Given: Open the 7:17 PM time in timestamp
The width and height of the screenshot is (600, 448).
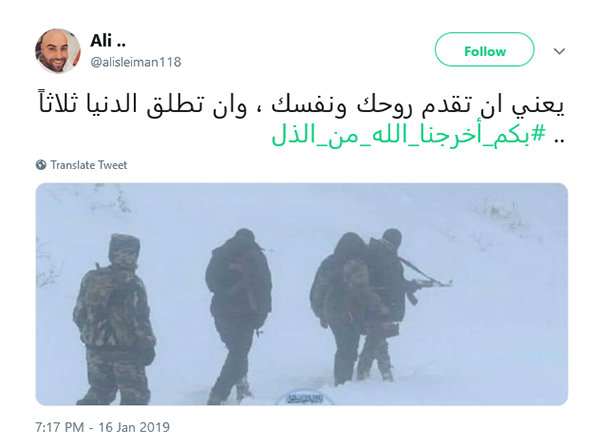Looking at the screenshot, I should coord(59,427).
